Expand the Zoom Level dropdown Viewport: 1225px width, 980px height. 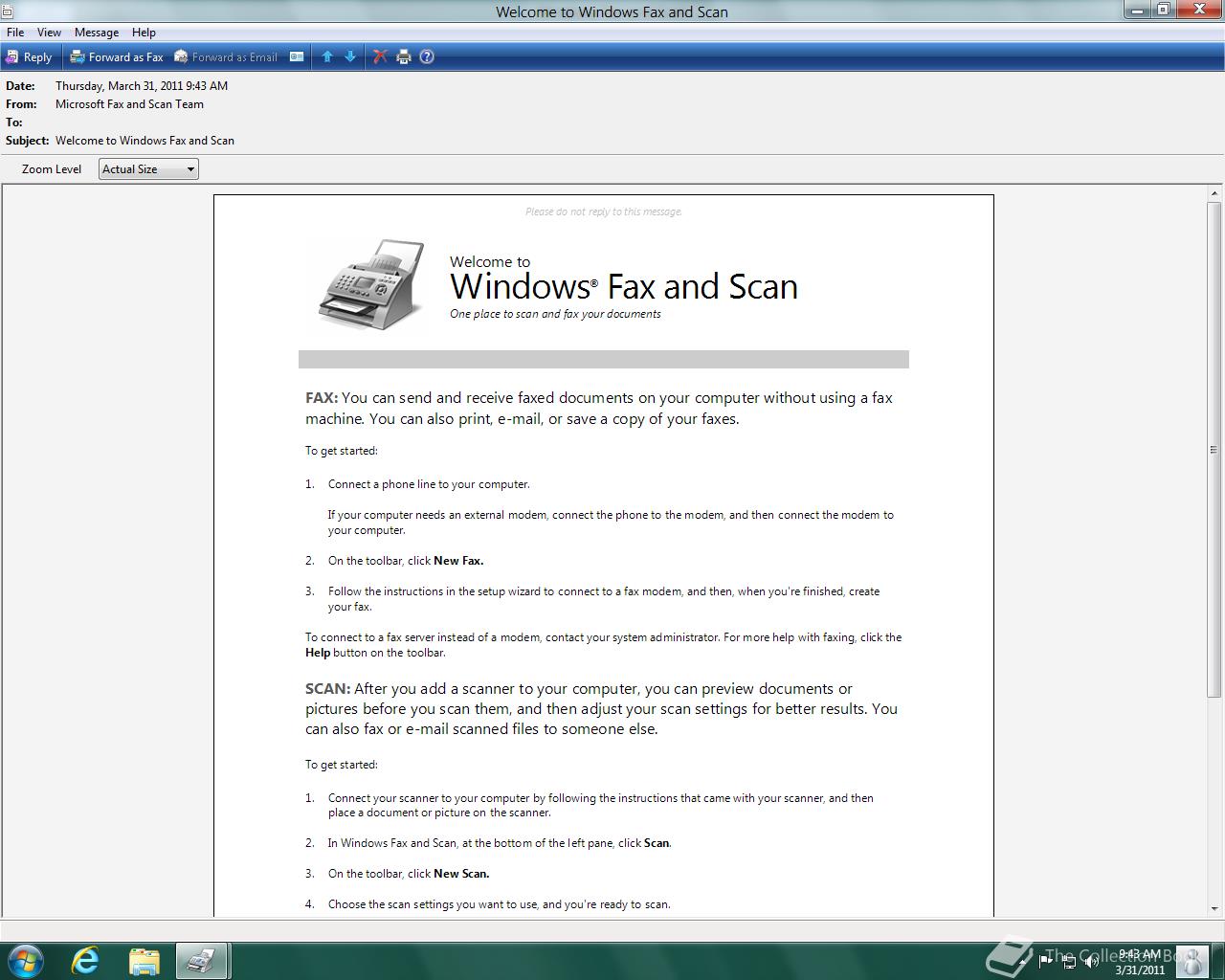coord(148,169)
